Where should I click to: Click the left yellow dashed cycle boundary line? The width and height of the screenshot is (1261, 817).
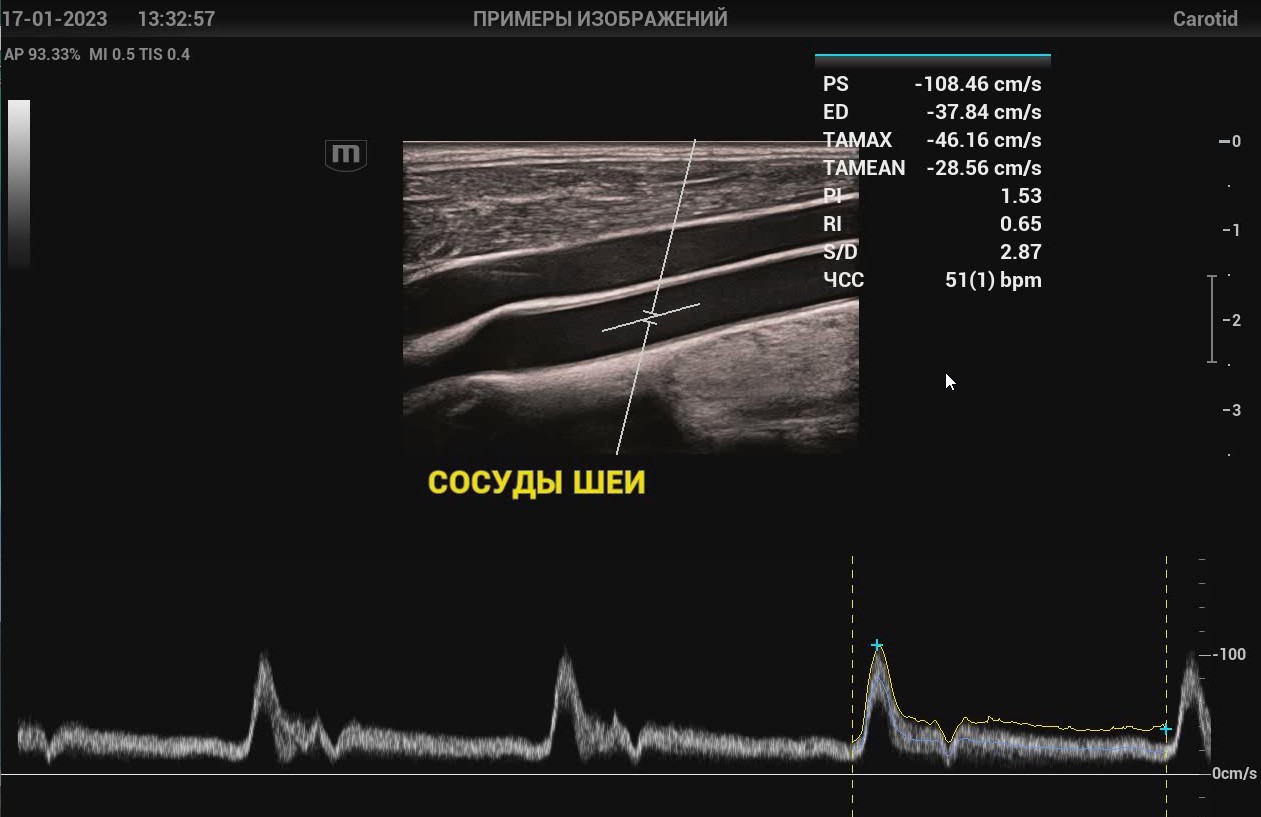pyautogui.click(x=852, y=600)
